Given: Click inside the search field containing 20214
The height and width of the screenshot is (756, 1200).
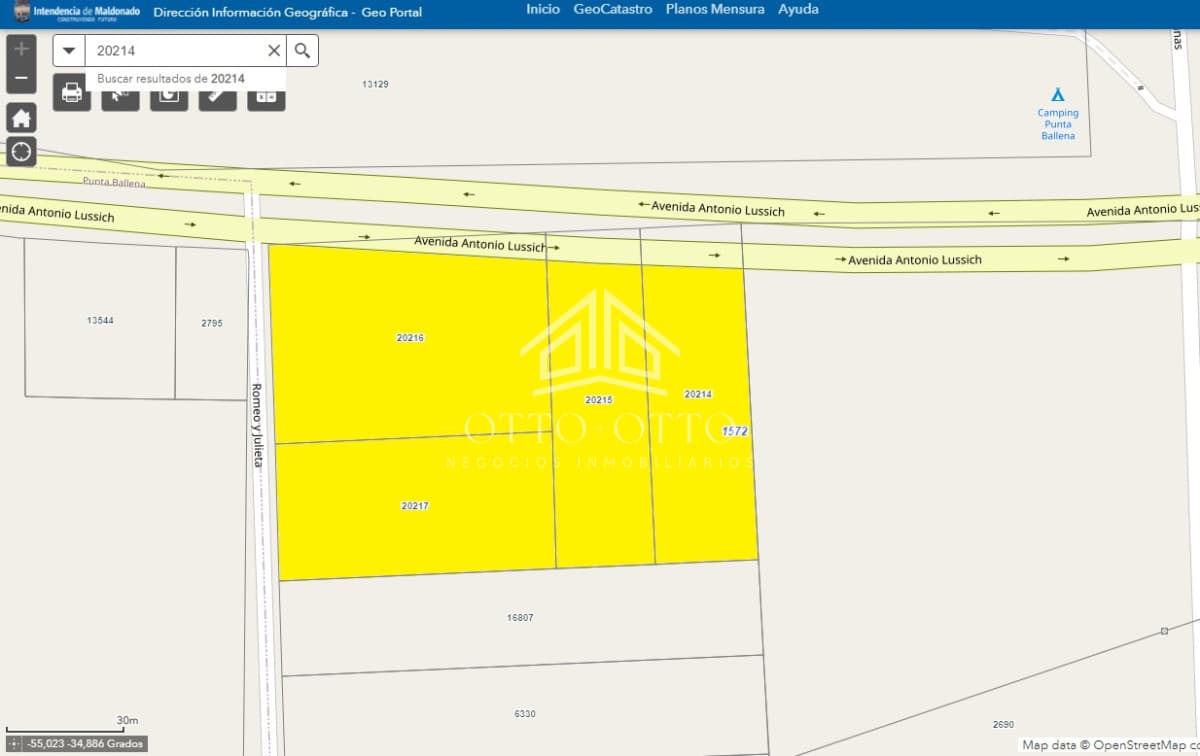Looking at the screenshot, I should [x=175, y=51].
